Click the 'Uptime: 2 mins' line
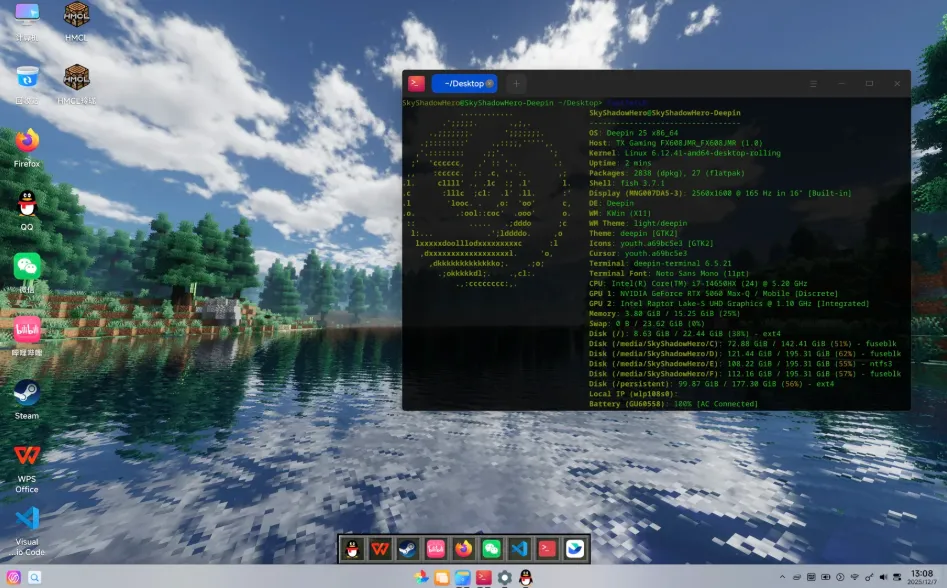 (x=620, y=164)
